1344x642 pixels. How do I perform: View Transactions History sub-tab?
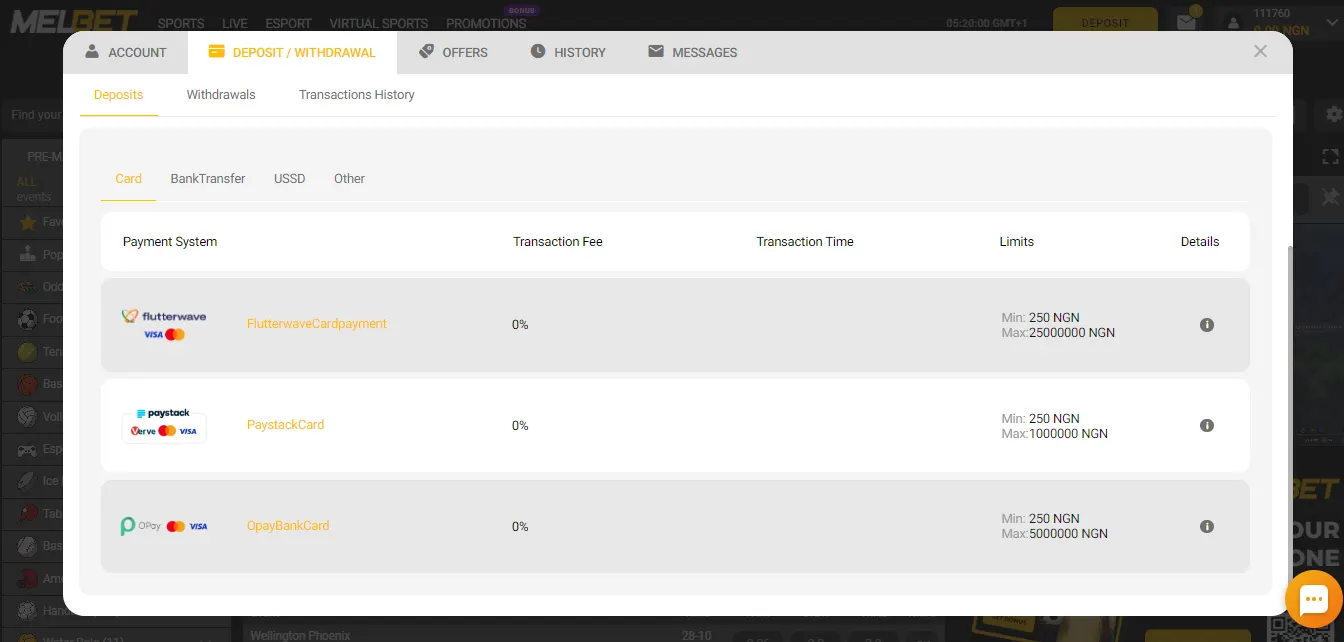tap(356, 95)
